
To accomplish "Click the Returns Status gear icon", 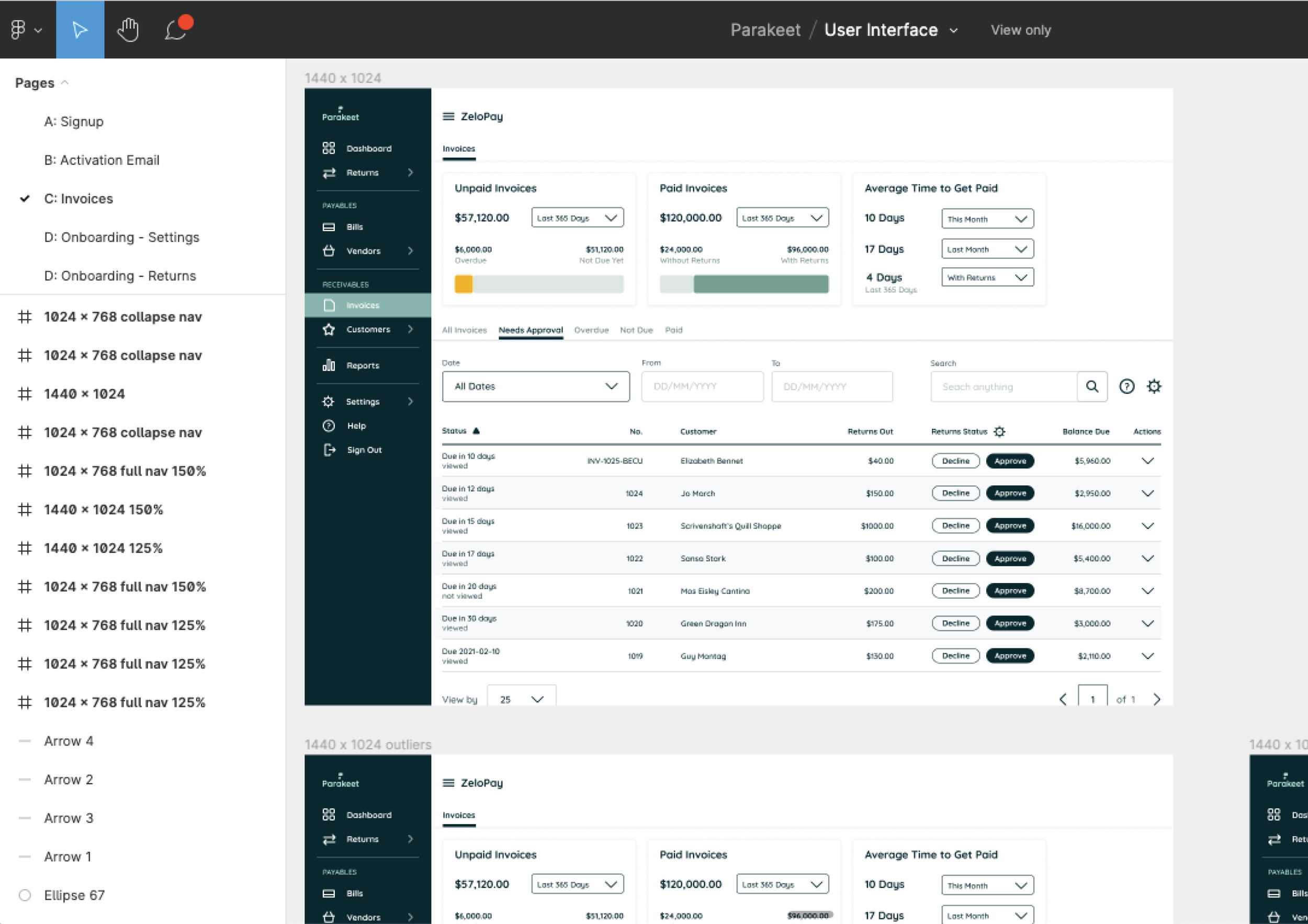I will point(999,431).
